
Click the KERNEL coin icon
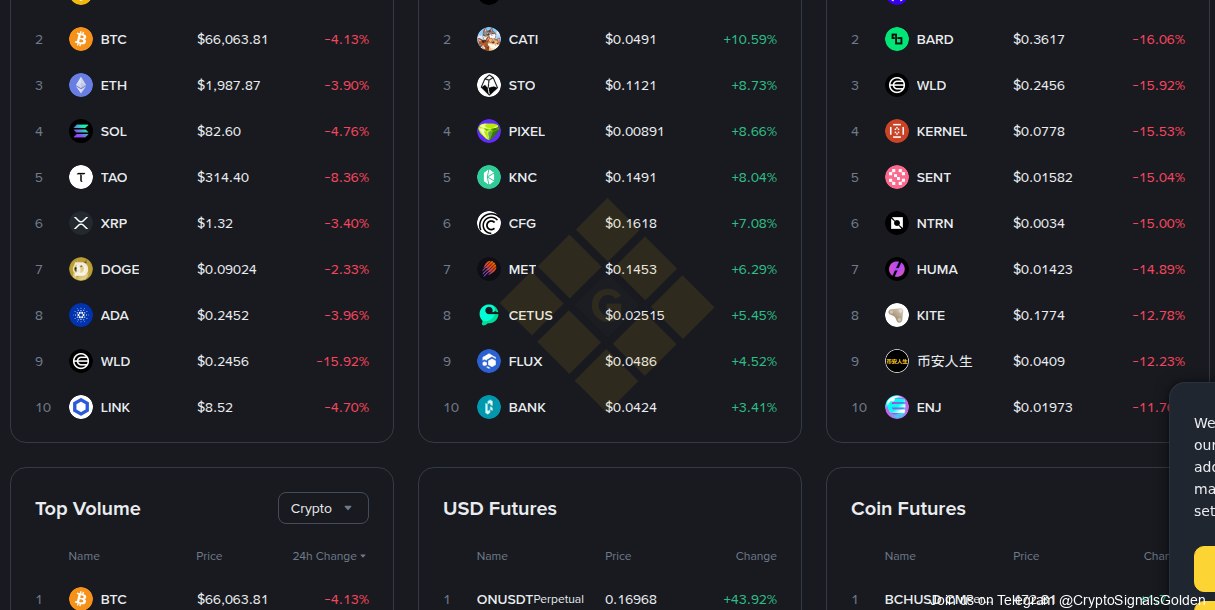(897, 132)
